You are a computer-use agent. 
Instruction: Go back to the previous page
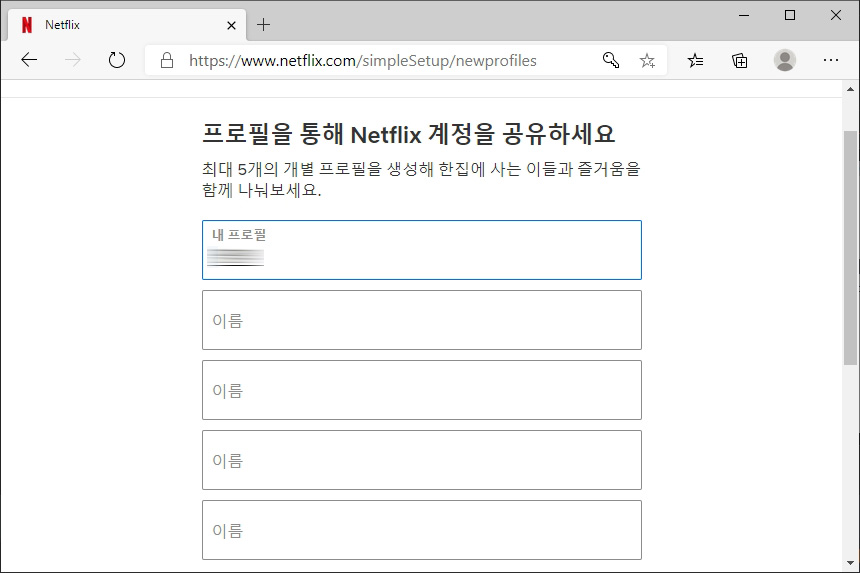(x=29, y=60)
